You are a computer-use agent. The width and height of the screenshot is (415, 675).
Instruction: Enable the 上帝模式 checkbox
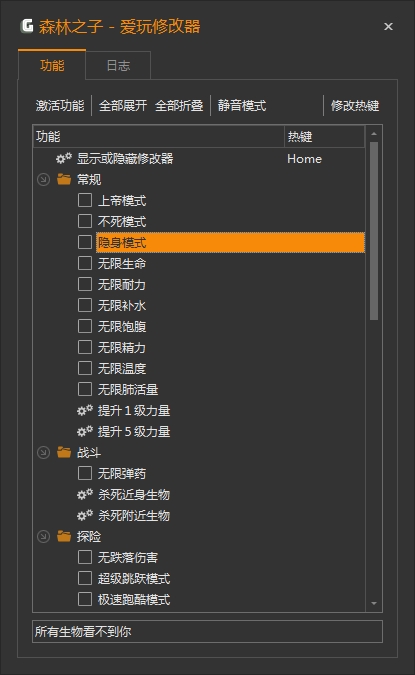tap(85, 200)
